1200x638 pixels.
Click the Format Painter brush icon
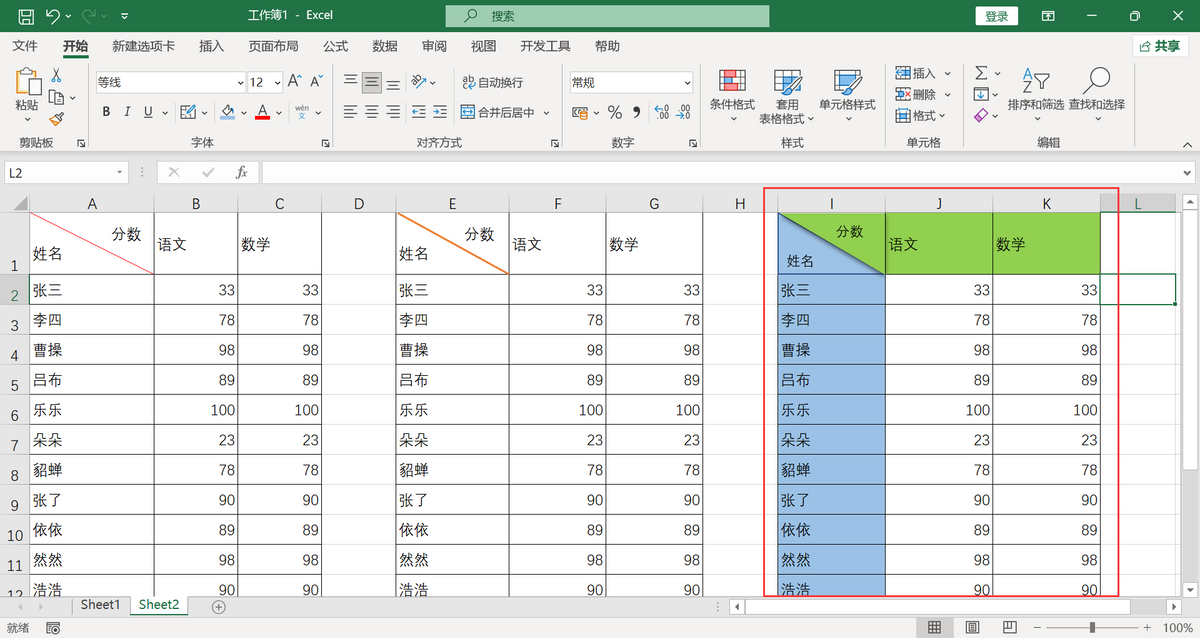(56, 119)
